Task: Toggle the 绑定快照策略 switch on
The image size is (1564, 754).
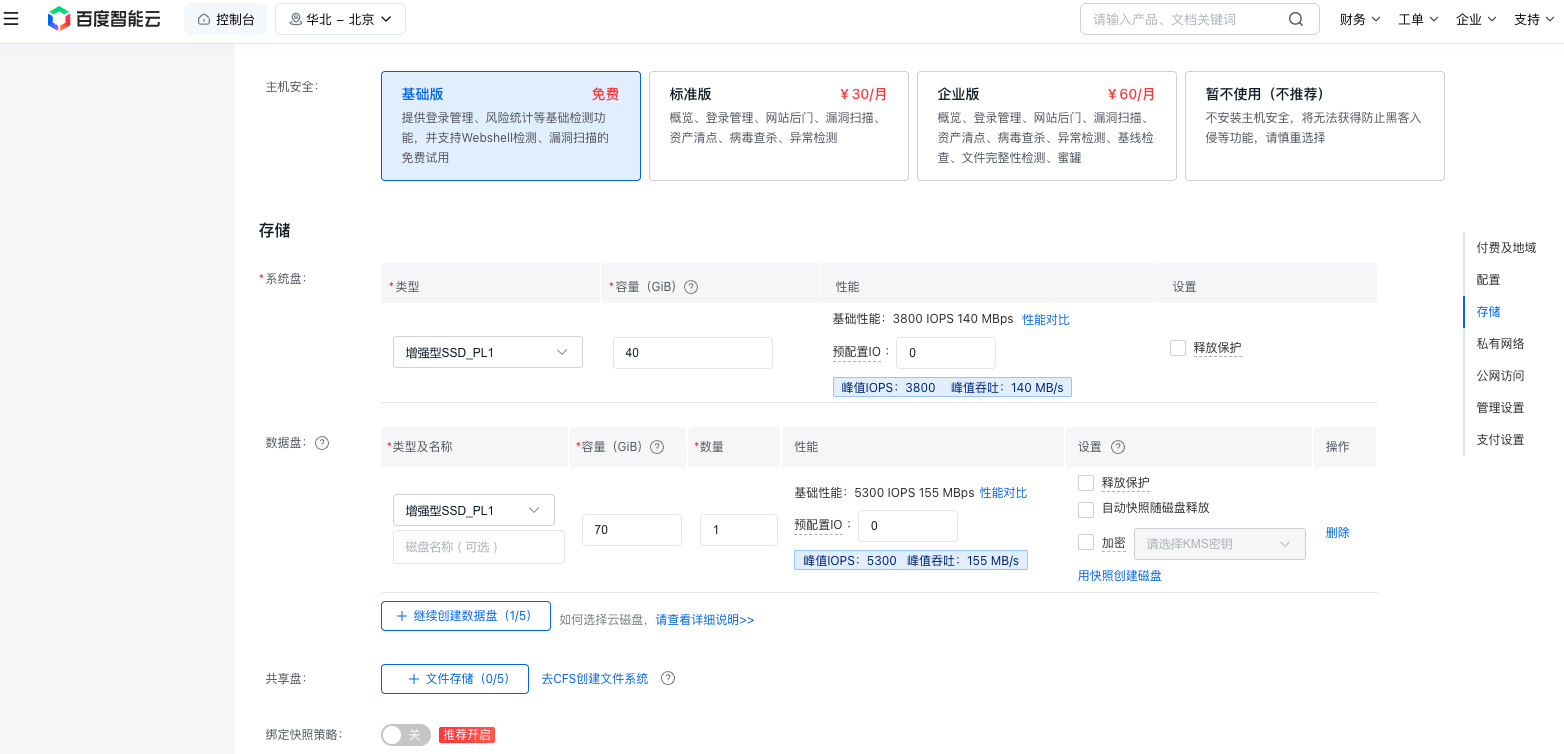Action: pos(406,735)
